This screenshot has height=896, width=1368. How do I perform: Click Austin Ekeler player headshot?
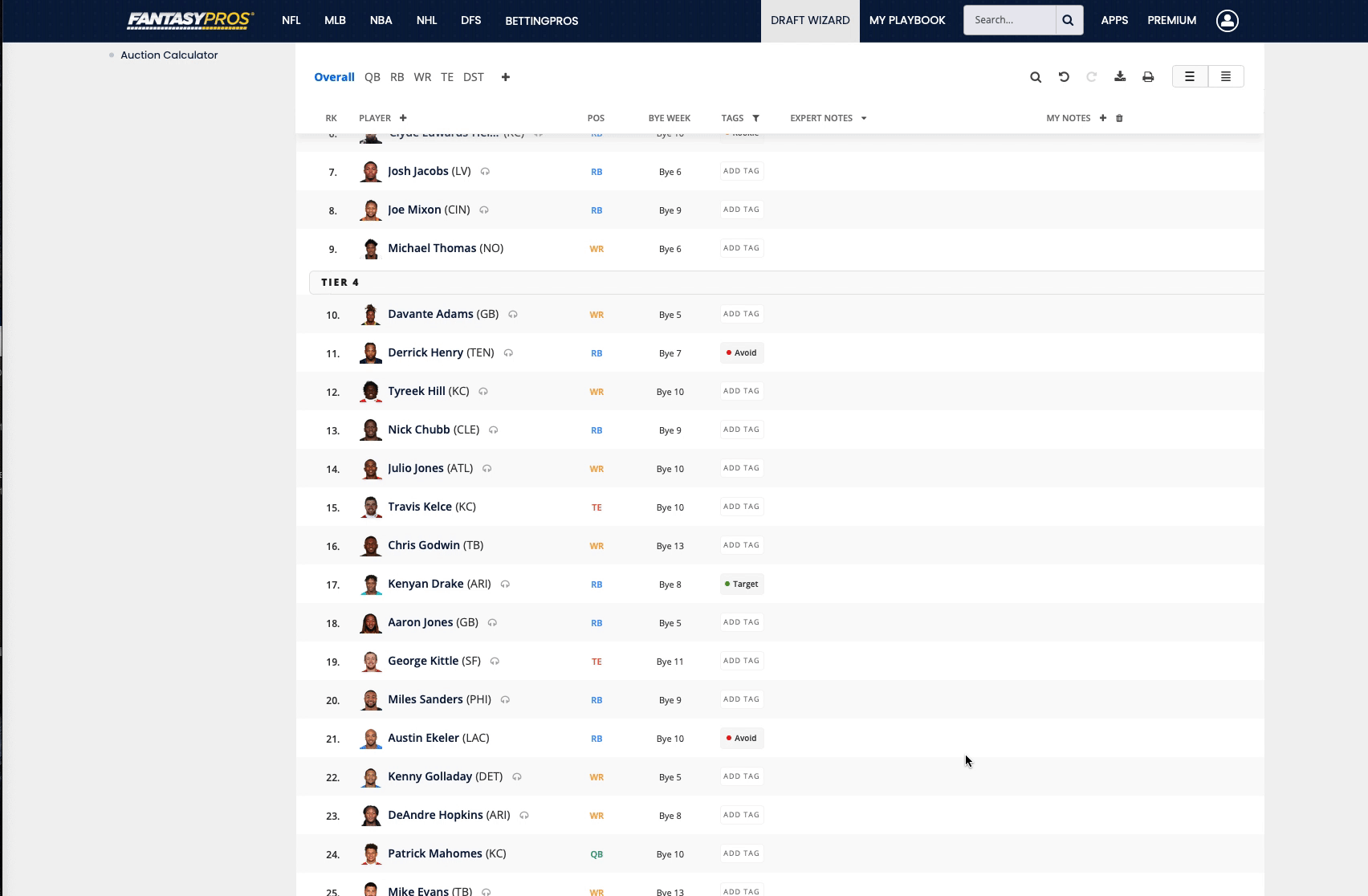(x=370, y=738)
